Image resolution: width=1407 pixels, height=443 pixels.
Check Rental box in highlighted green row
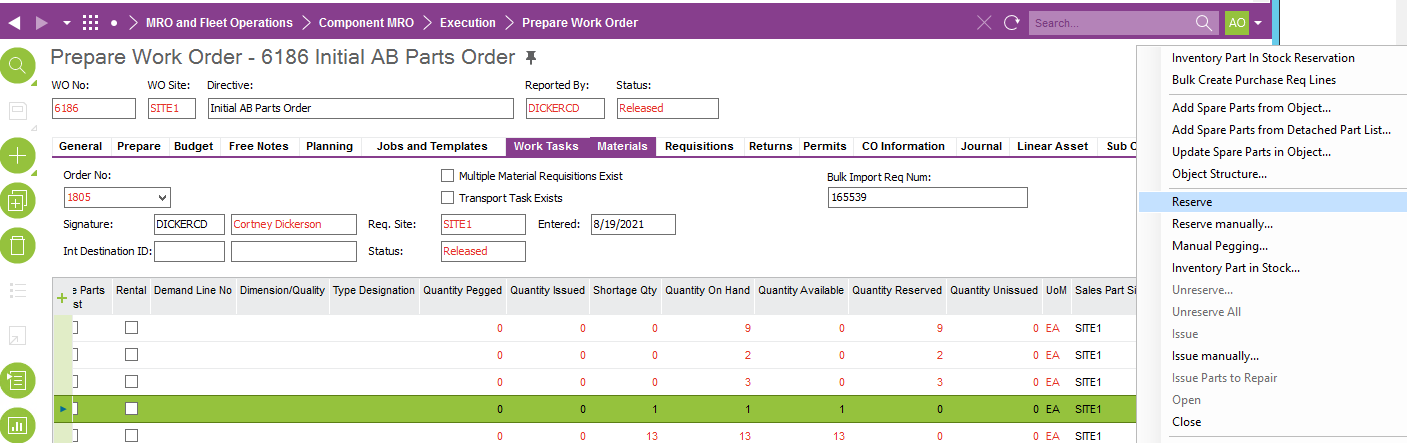131,409
